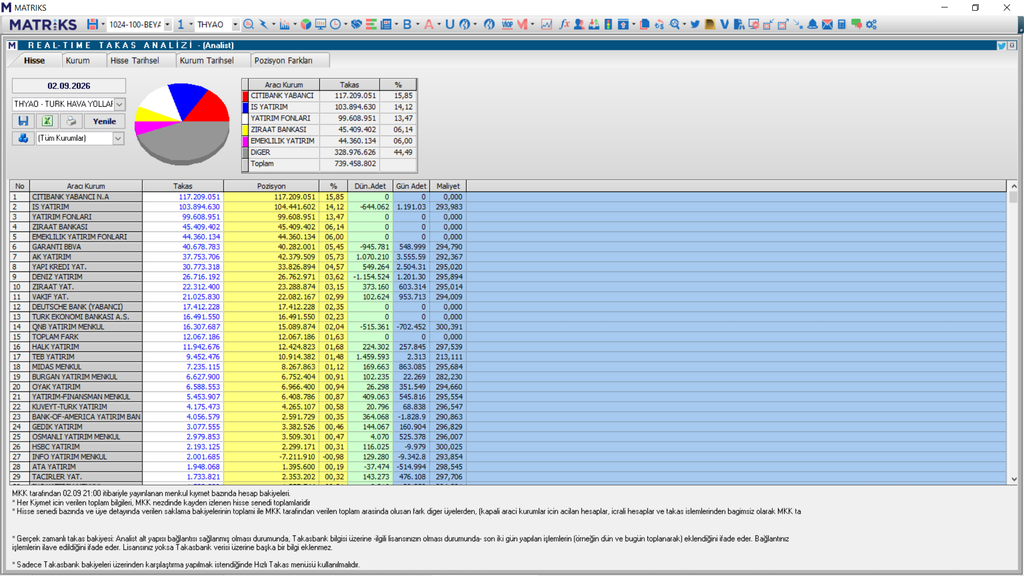Click the green-red horizontal bars toolbar icon
1024x576 pixels.
point(371,24)
